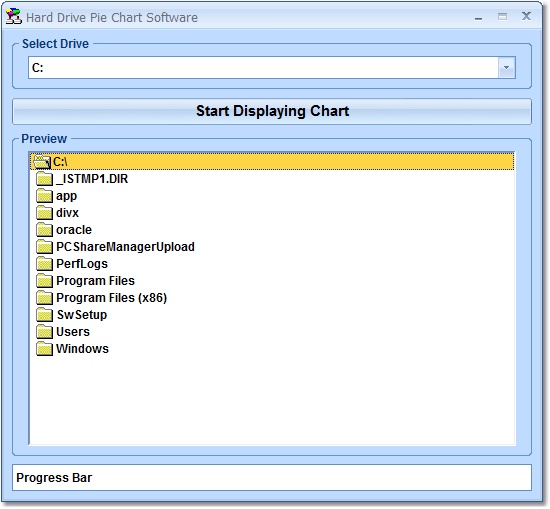Start Displaying Chart
The height and width of the screenshot is (509, 550).
[272, 111]
